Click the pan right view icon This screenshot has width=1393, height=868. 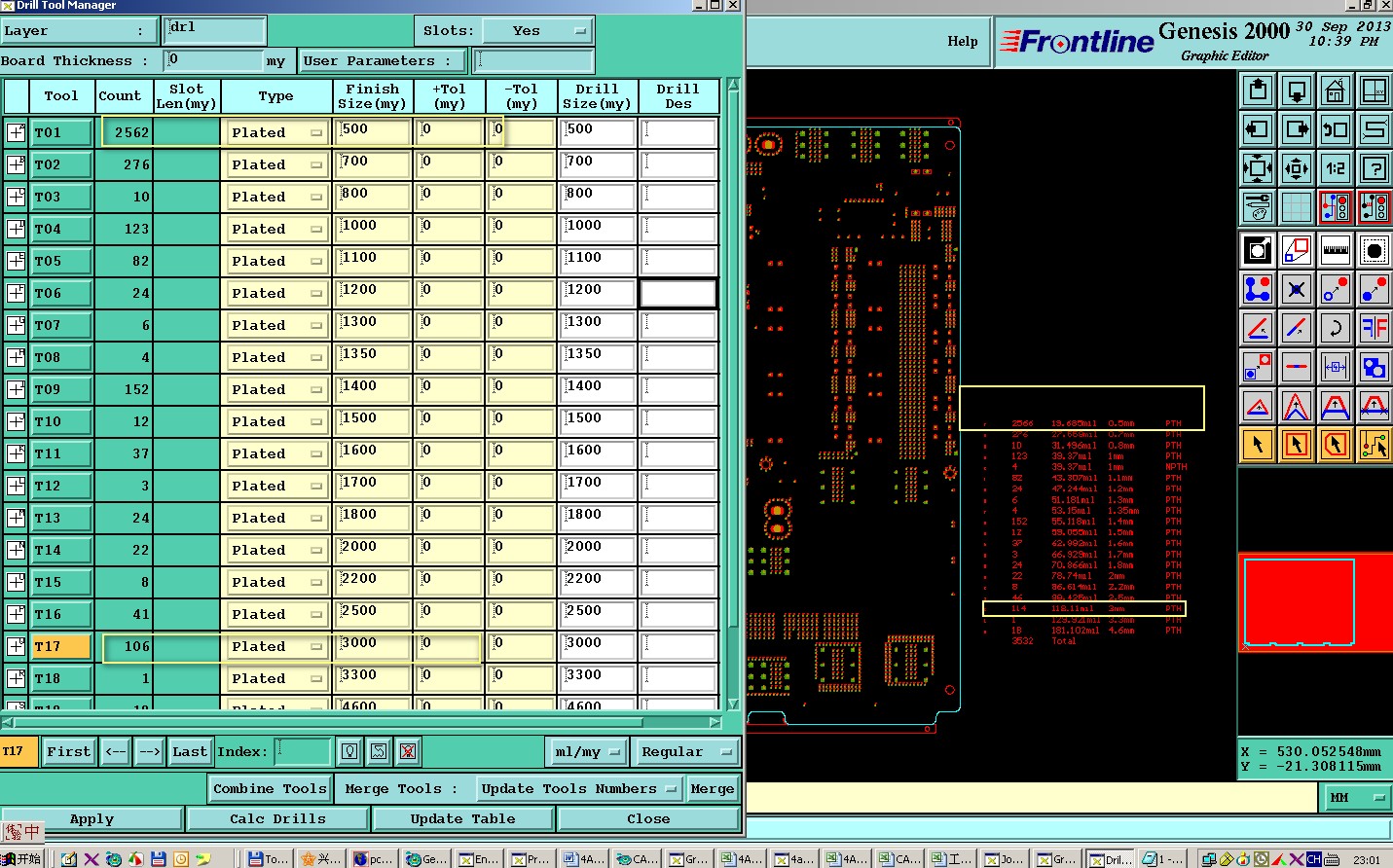click(1297, 129)
